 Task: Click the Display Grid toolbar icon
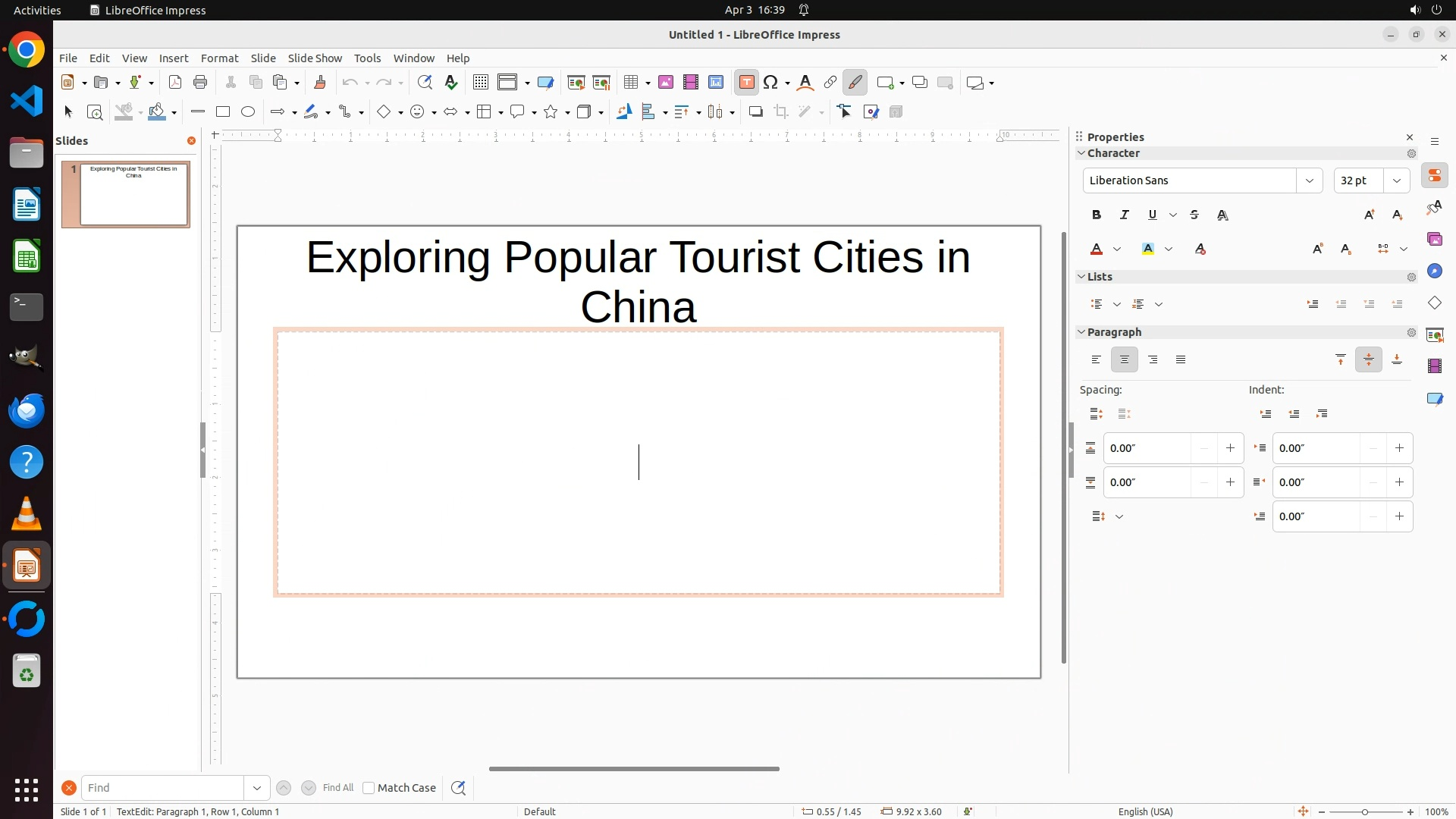pyautogui.click(x=480, y=83)
